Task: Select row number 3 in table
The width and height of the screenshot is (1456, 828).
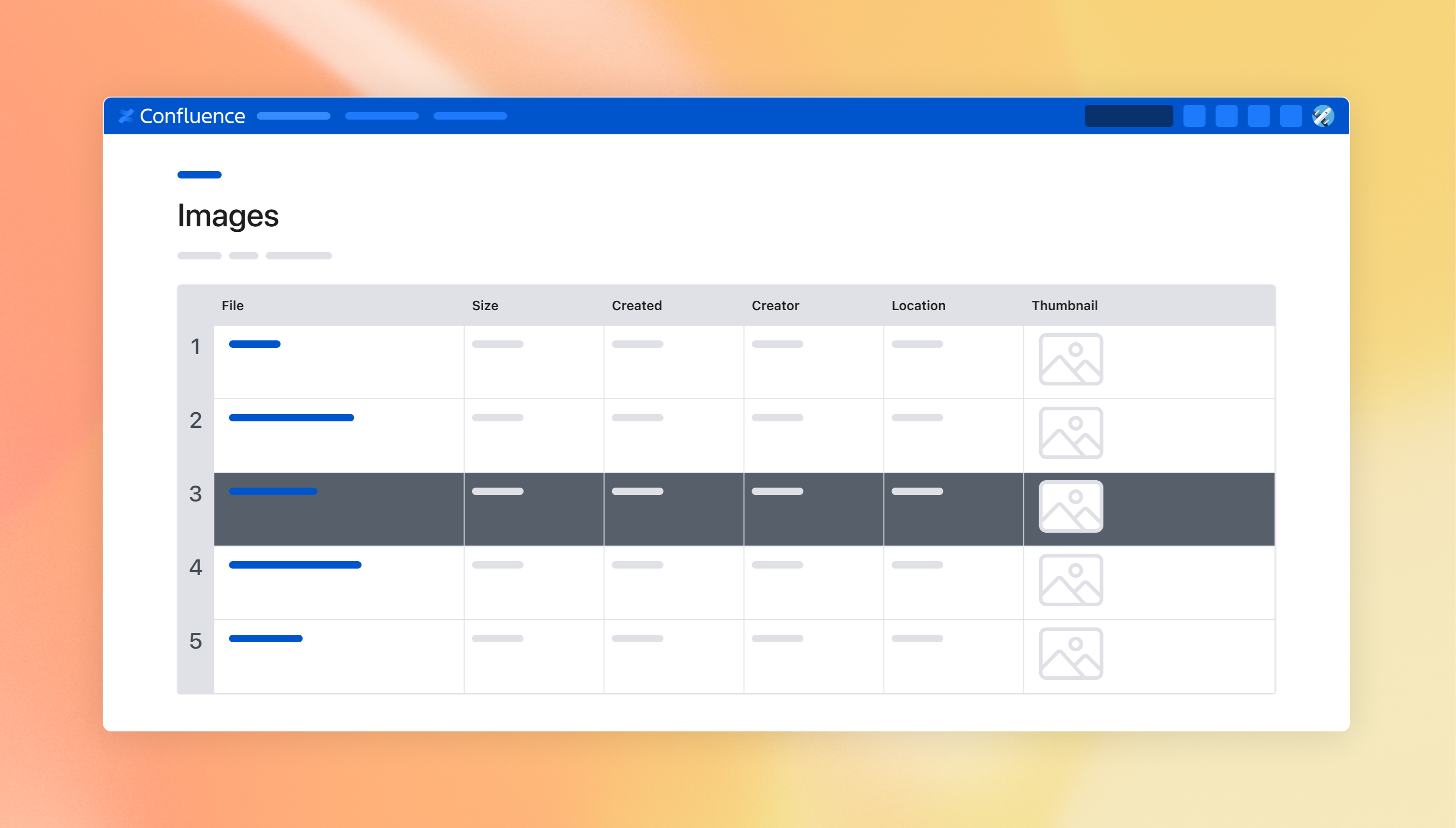Action: click(196, 494)
